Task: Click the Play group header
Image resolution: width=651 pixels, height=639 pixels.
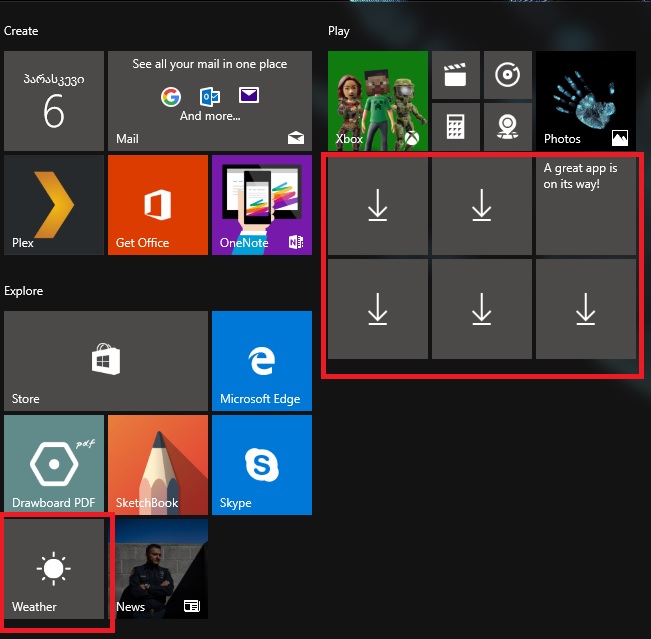Action: pos(339,31)
